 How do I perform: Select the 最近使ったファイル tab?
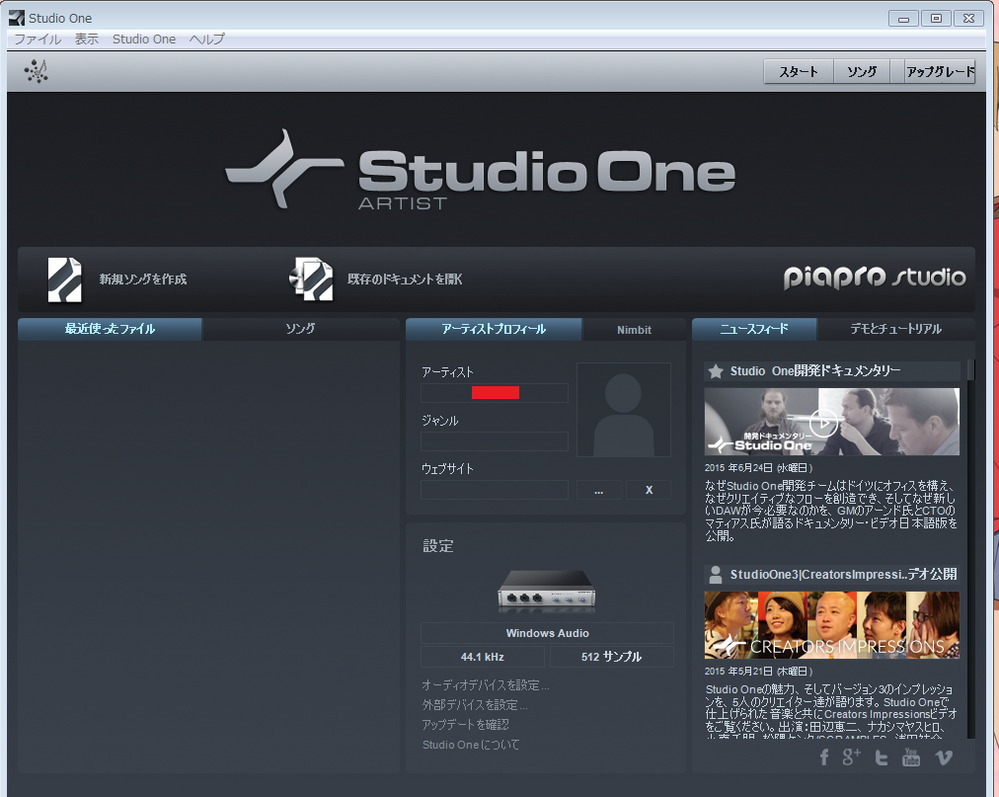coord(110,329)
